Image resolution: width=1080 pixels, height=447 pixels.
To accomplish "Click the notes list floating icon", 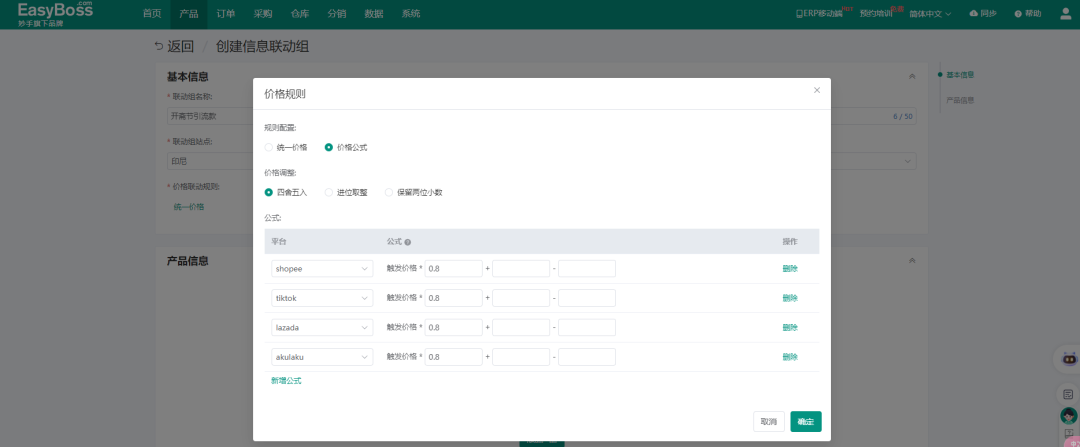I will (1068, 395).
